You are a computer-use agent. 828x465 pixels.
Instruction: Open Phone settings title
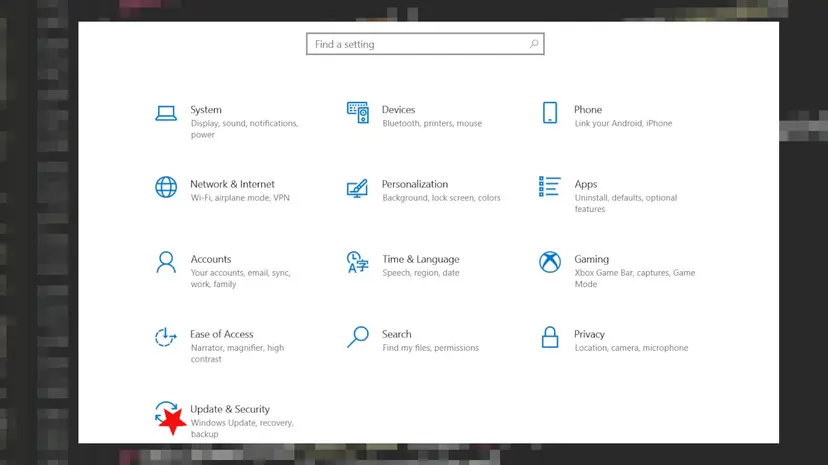pyautogui.click(x=588, y=110)
